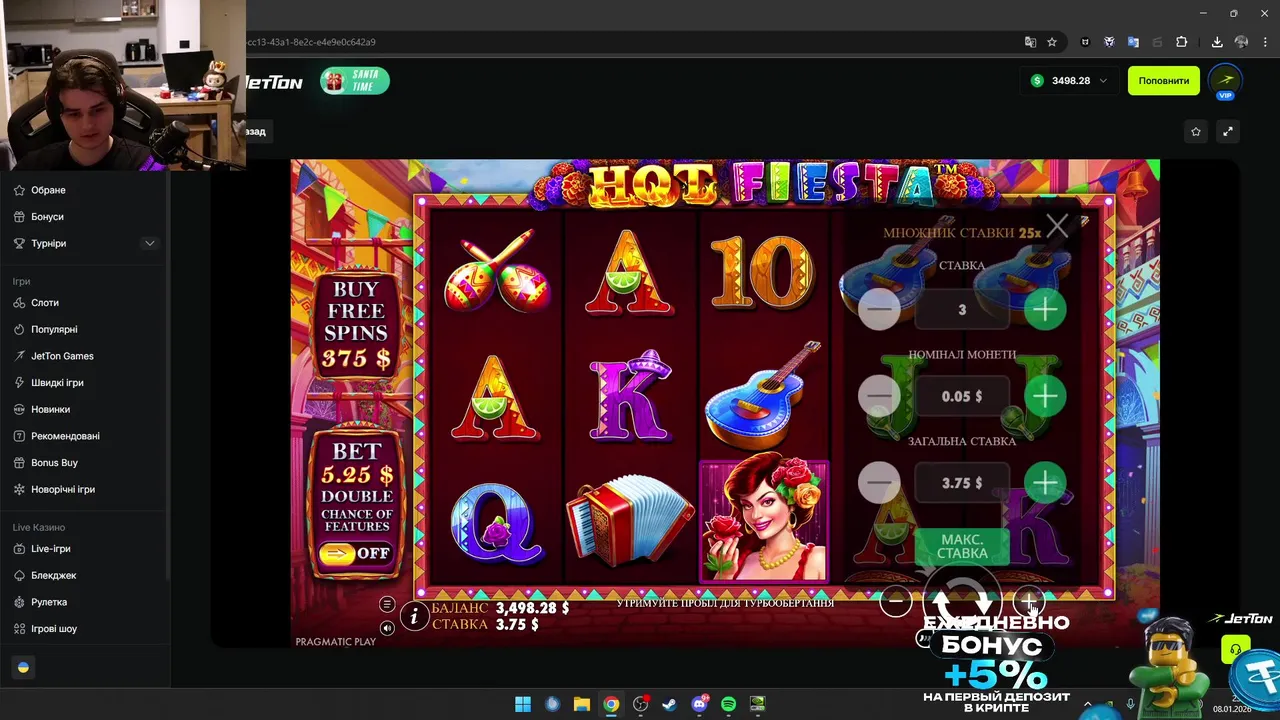Image resolution: width=1280 pixels, height=720 pixels.
Task: Click lightning icon next to Швидкі ігри
Action: coord(20,383)
